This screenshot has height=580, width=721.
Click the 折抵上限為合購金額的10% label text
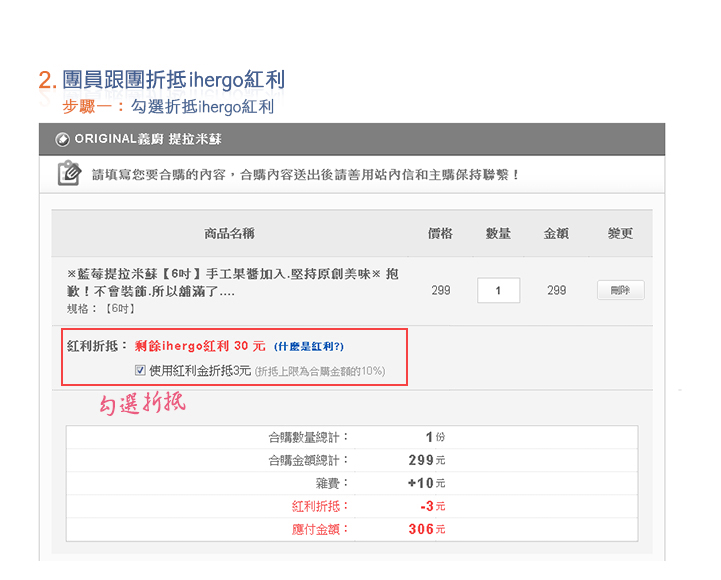click(x=319, y=372)
